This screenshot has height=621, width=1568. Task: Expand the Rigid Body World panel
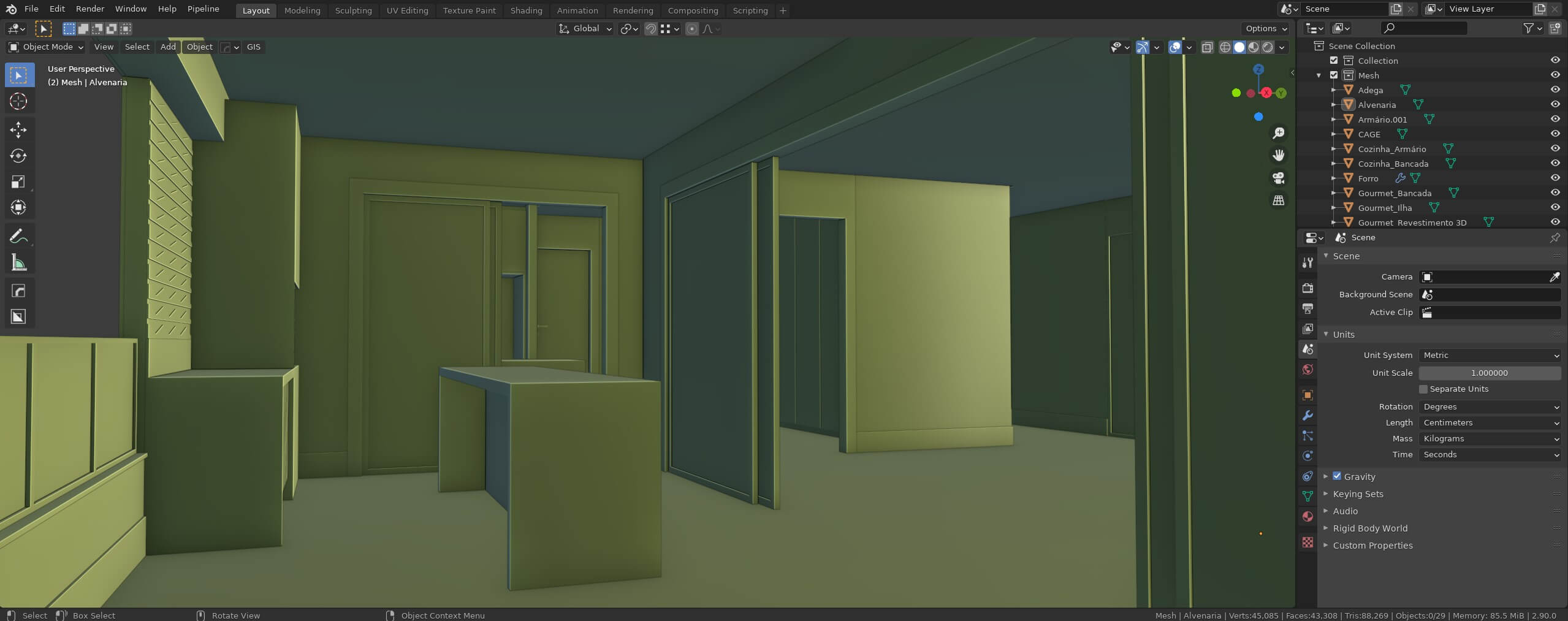1370,528
